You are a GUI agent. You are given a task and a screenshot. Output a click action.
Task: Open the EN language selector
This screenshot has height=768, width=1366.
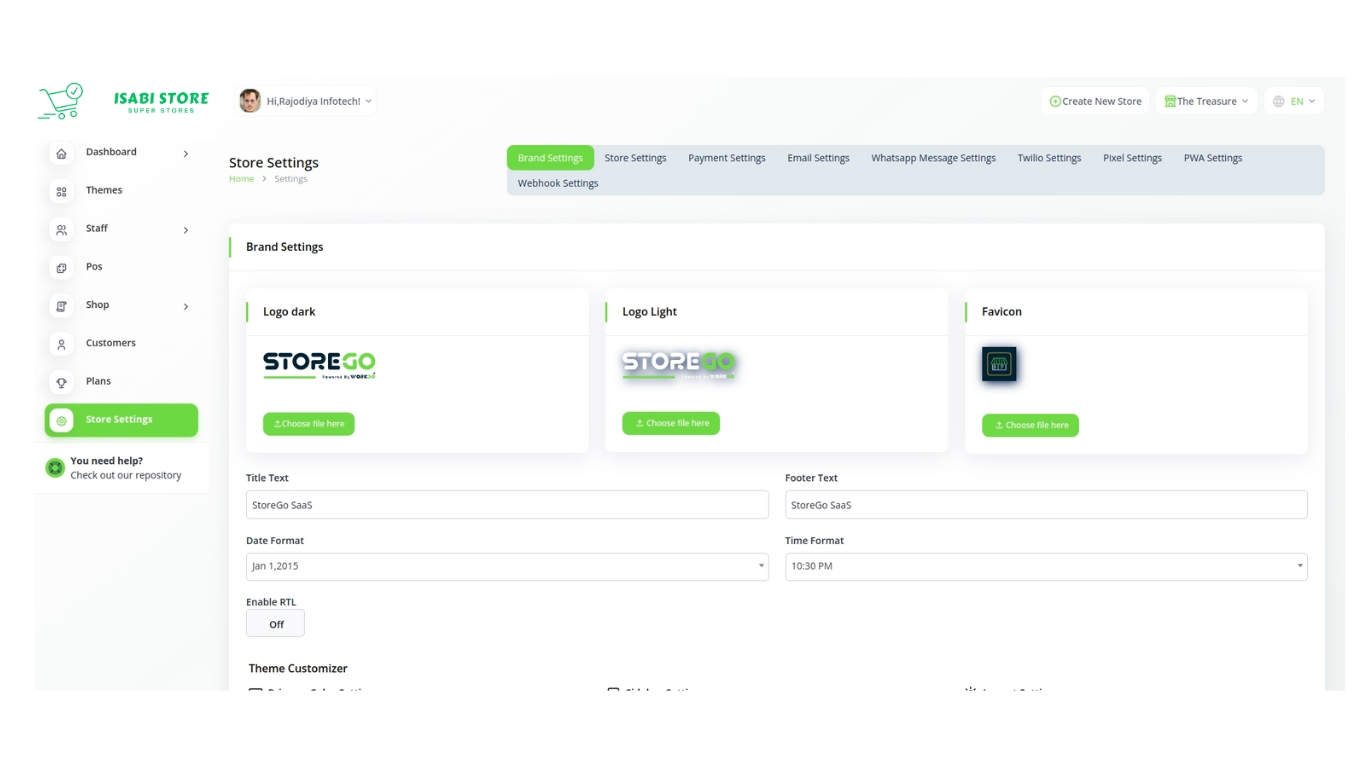tap(1294, 101)
